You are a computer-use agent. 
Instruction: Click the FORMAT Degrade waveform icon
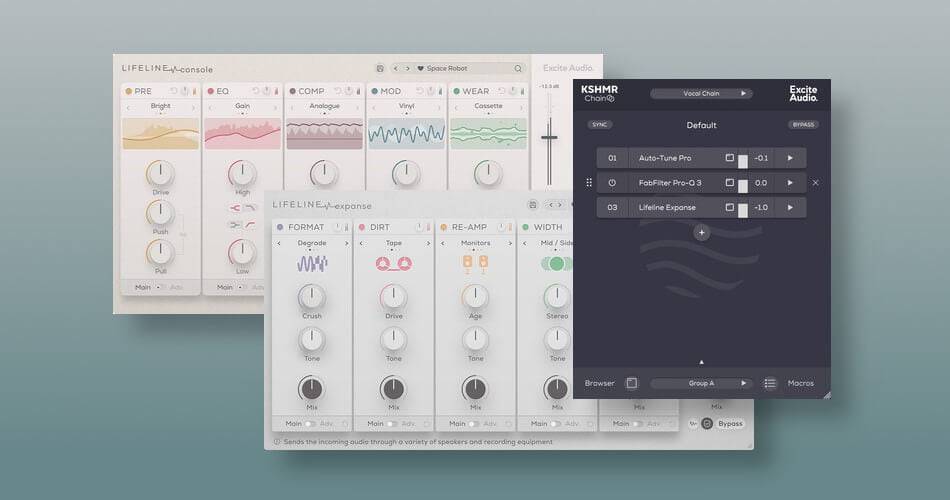(312, 264)
